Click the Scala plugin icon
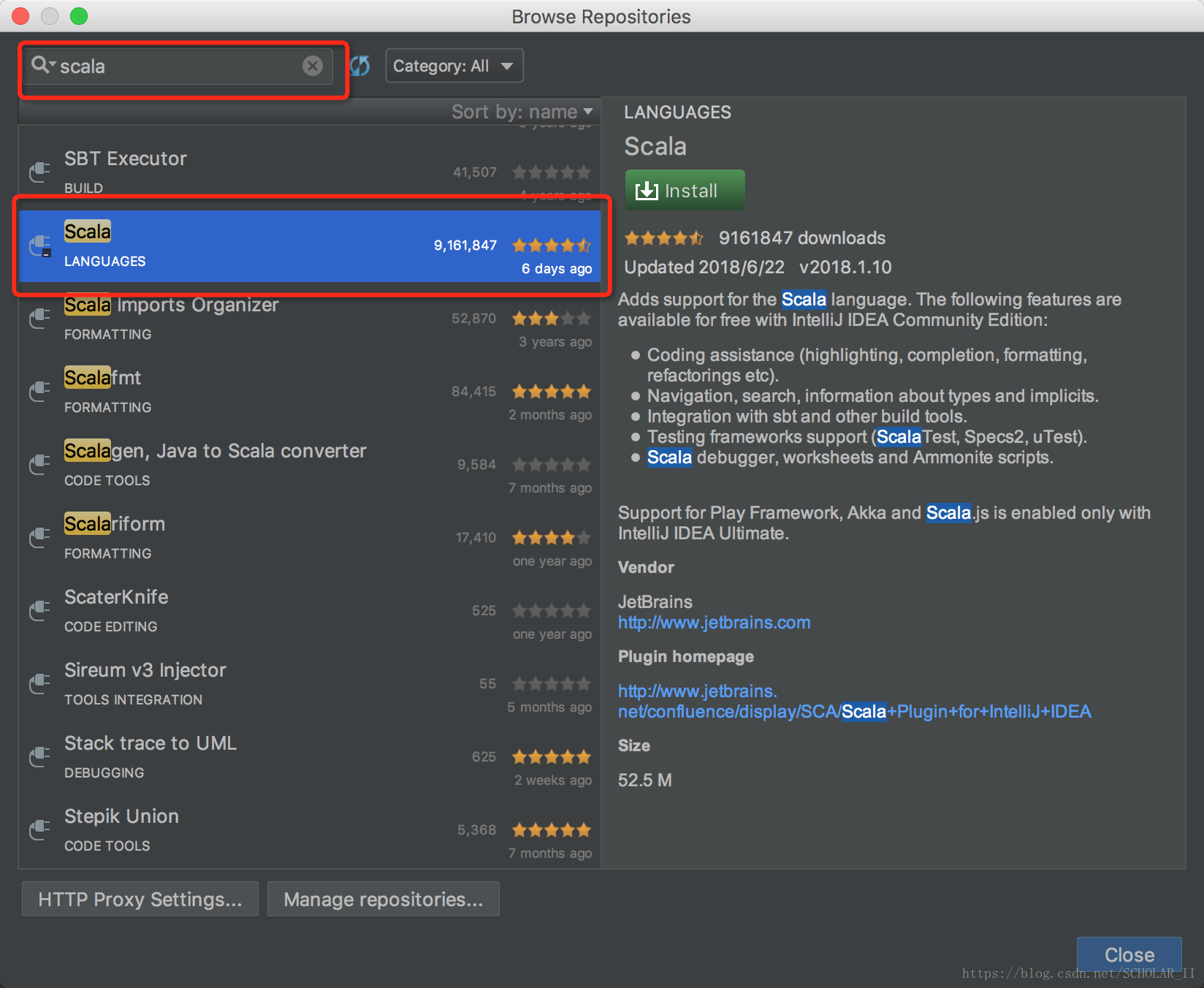1204x988 pixels. (x=39, y=246)
